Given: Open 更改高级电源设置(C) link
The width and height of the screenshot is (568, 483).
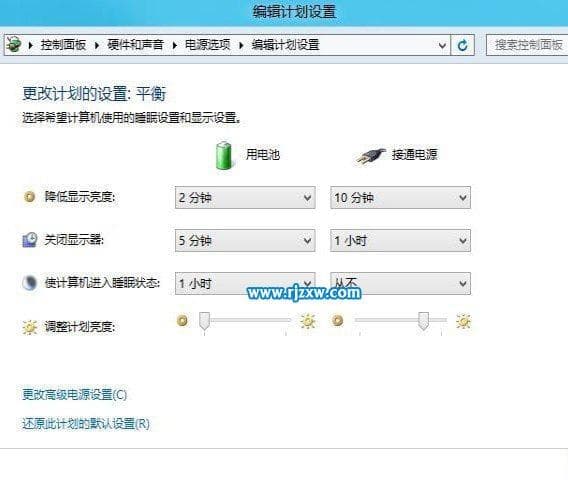Looking at the screenshot, I should tap(75, 395).
